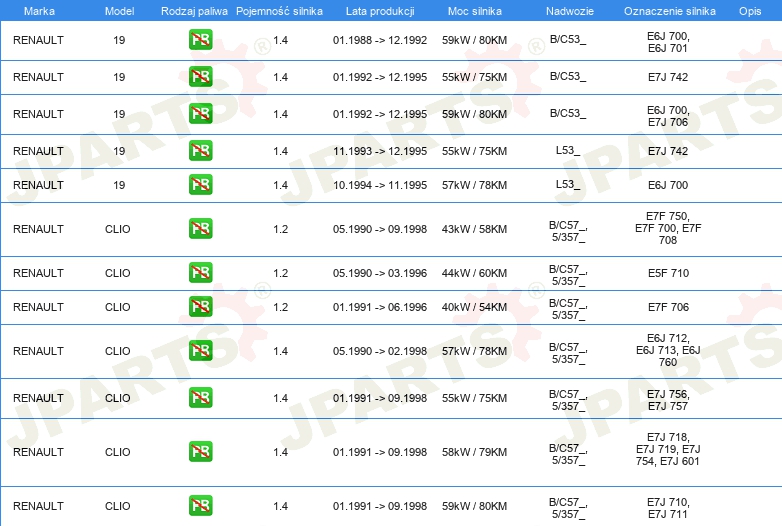Click fuel icon in CLIO 44kW / 60KM row

tap(200, 272)
